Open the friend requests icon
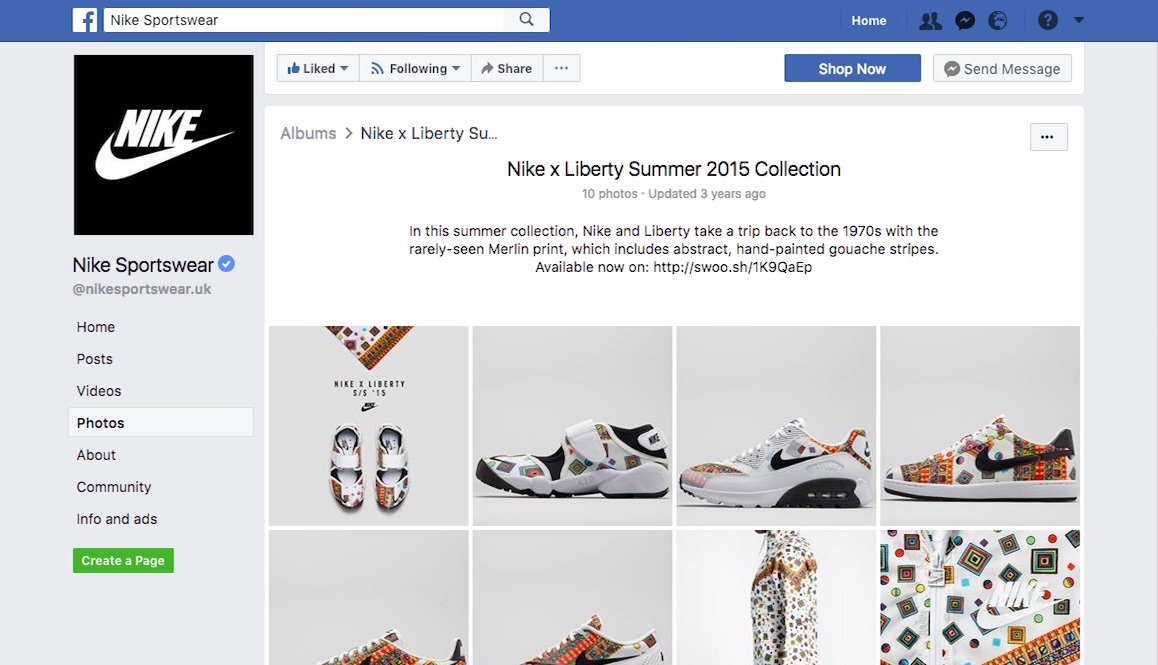The width and height of the screenshot is (1158, 665). tap(930, 21)
